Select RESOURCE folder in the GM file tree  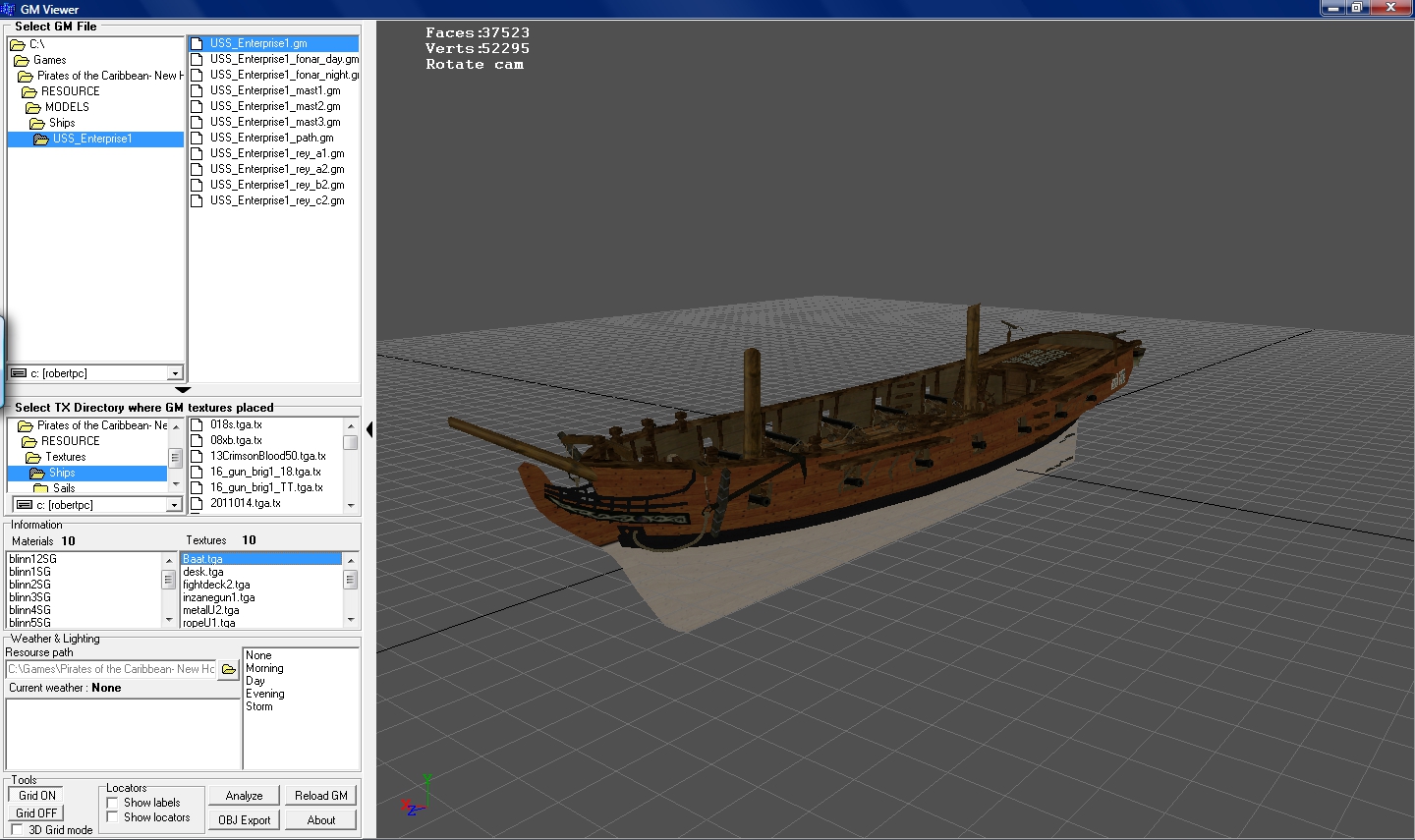(x=71, y=91)
